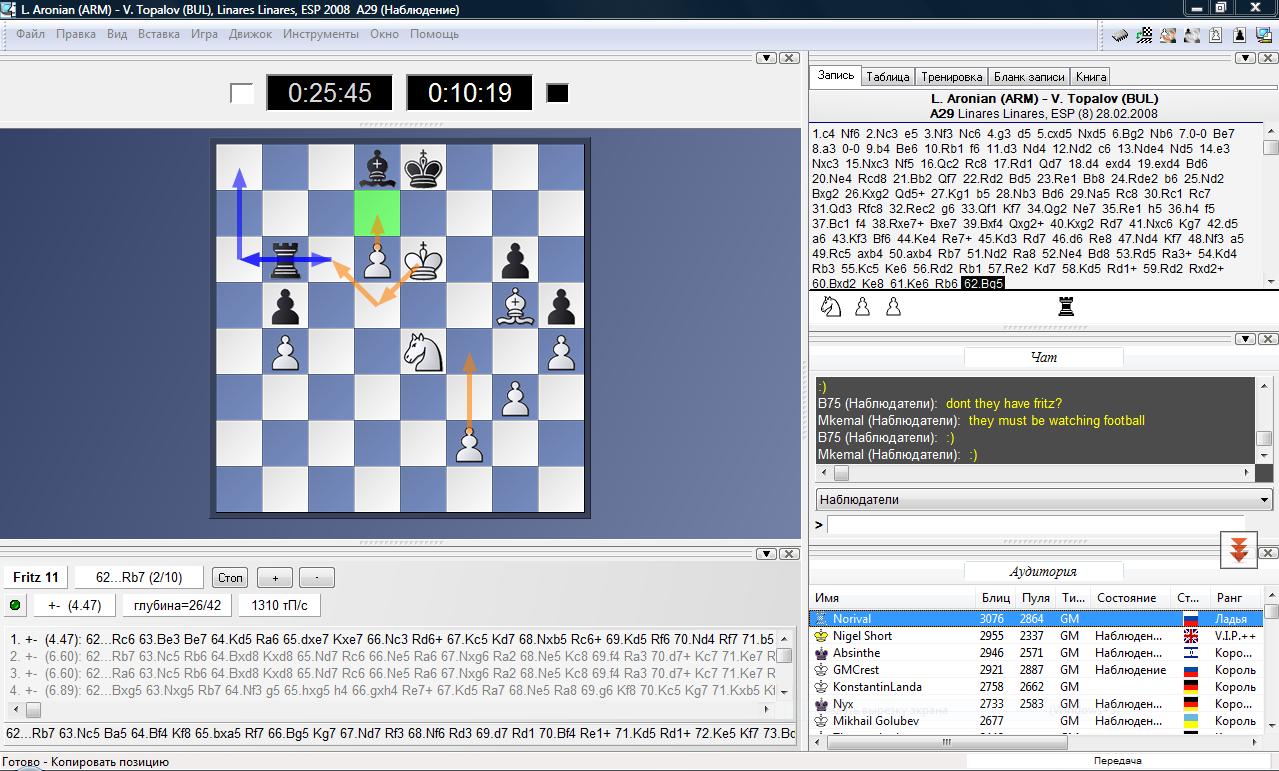This screenshot has width=1279, height=771.
Task: Click the black pawn document icon
Action: (1240, 35)
